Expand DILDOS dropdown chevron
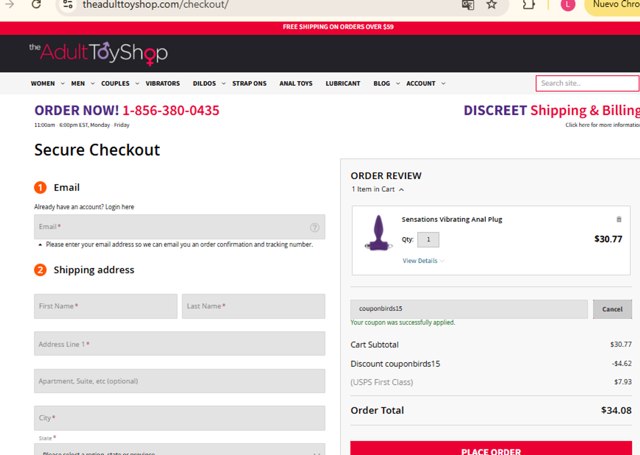This screenshot has height=455, width=640. pyautogui.click(x=224, y=83)
